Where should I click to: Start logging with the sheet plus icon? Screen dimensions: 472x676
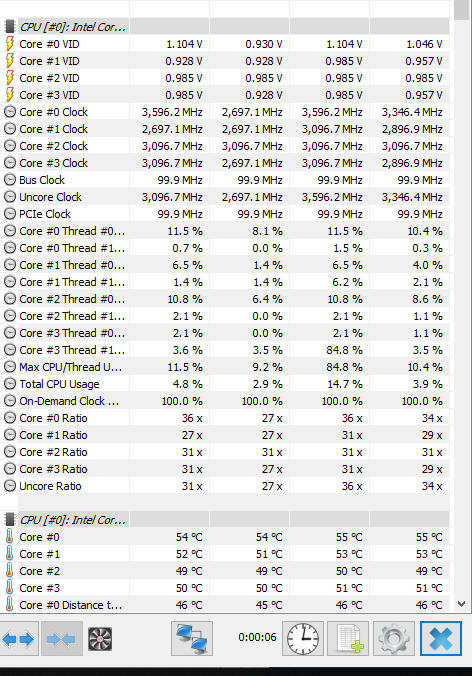pos(348,638)
